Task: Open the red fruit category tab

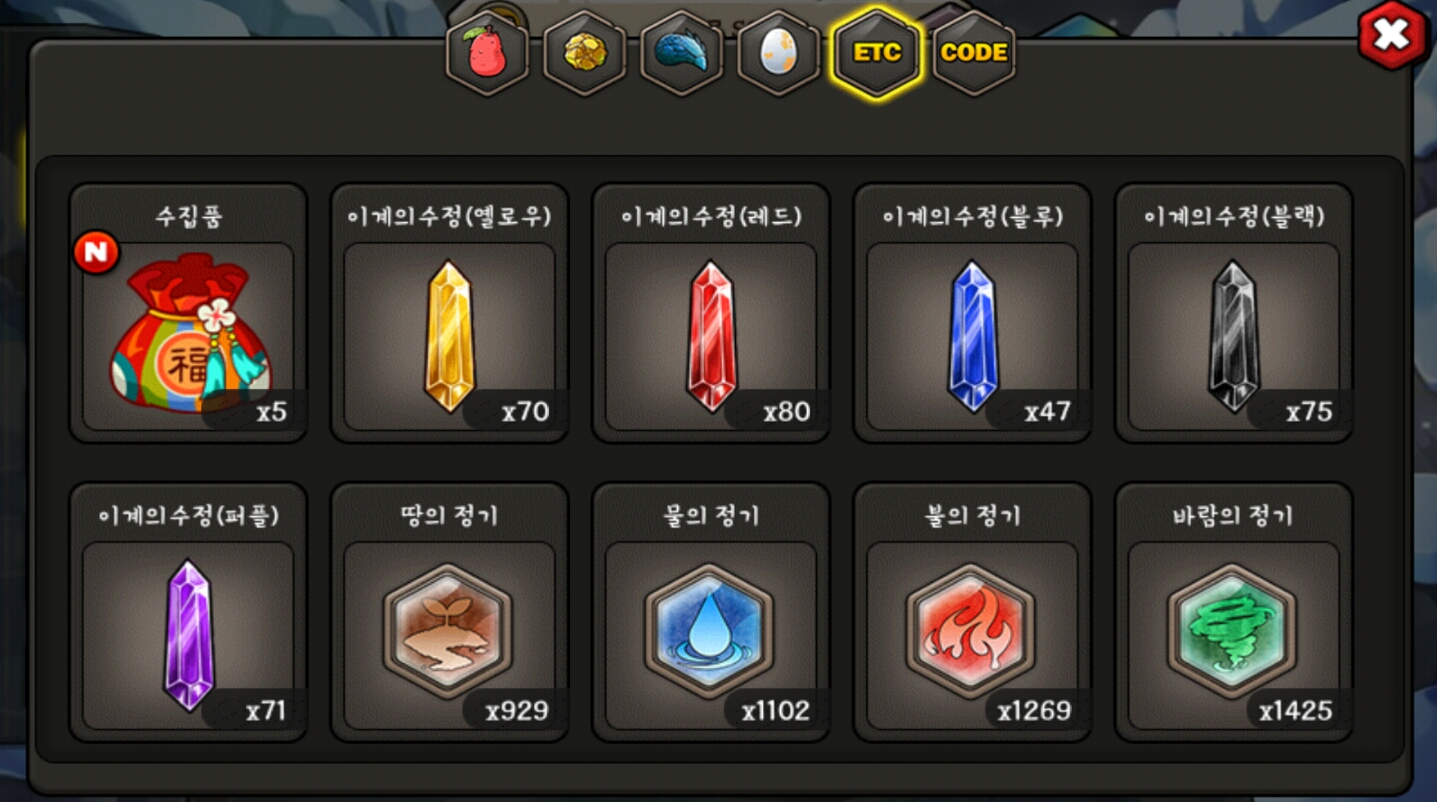Action: click(487, 53)
